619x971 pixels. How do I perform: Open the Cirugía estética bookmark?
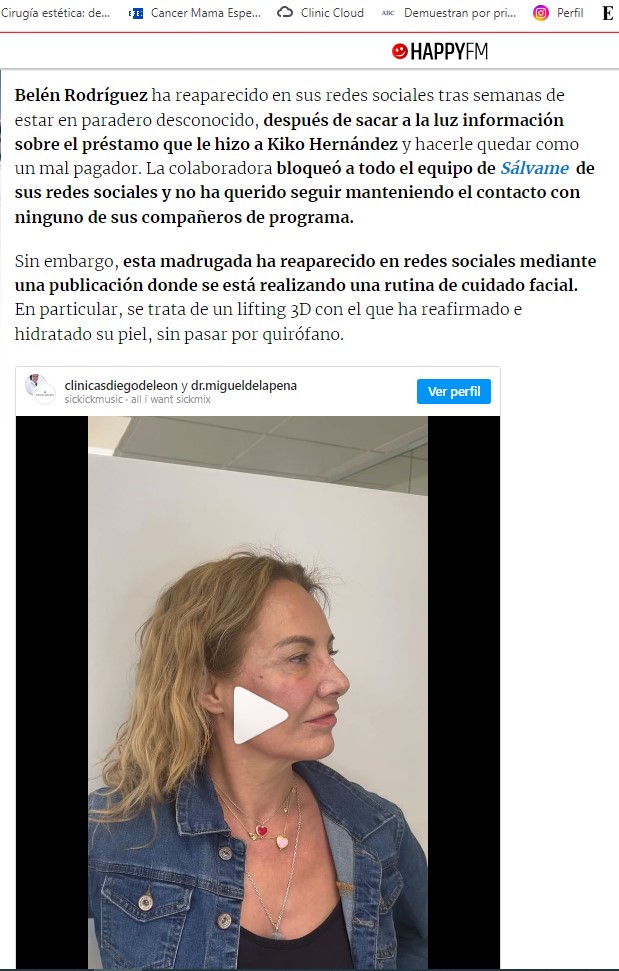(56, 12)
